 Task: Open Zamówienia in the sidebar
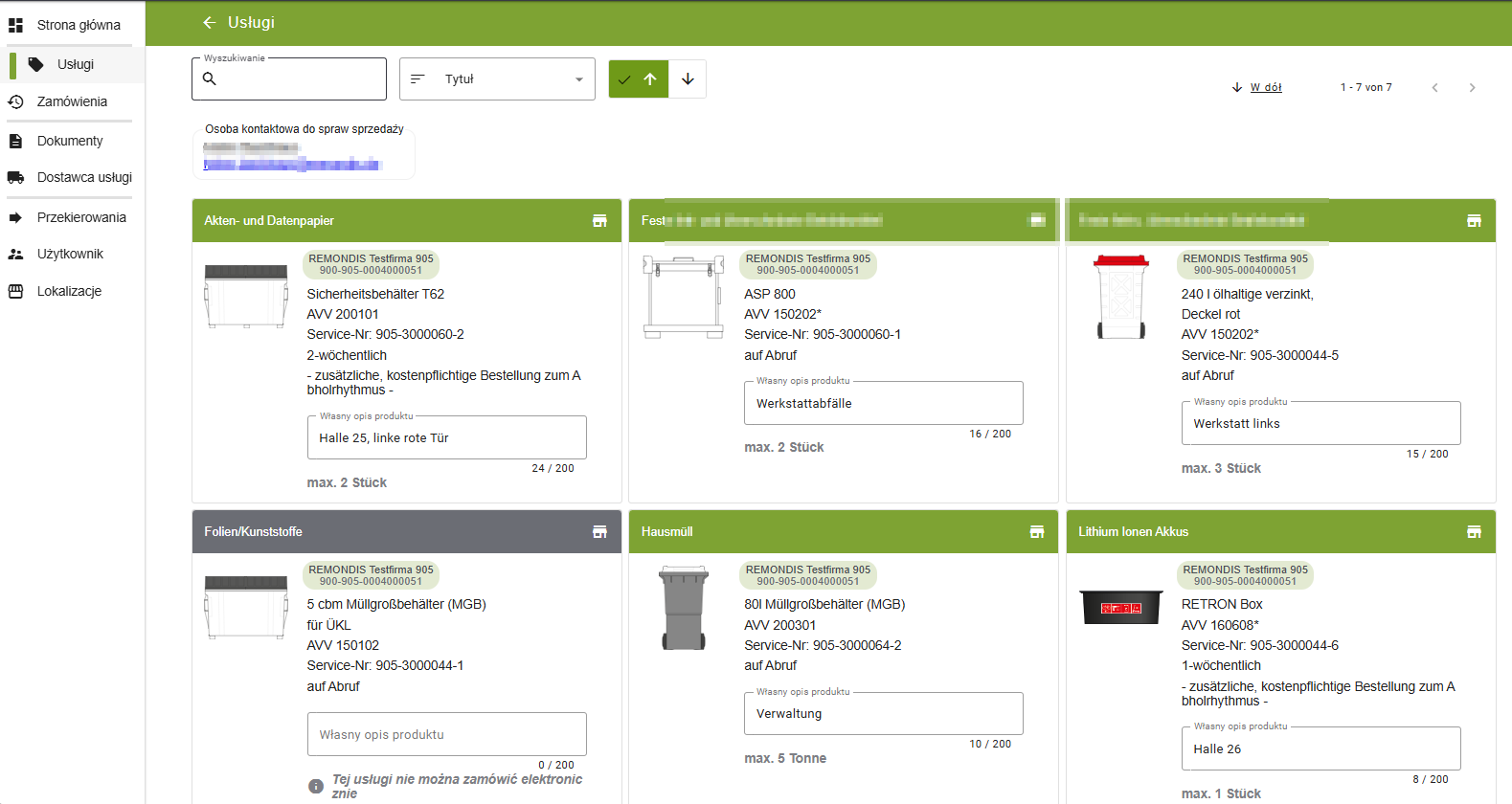pos(72,101)
